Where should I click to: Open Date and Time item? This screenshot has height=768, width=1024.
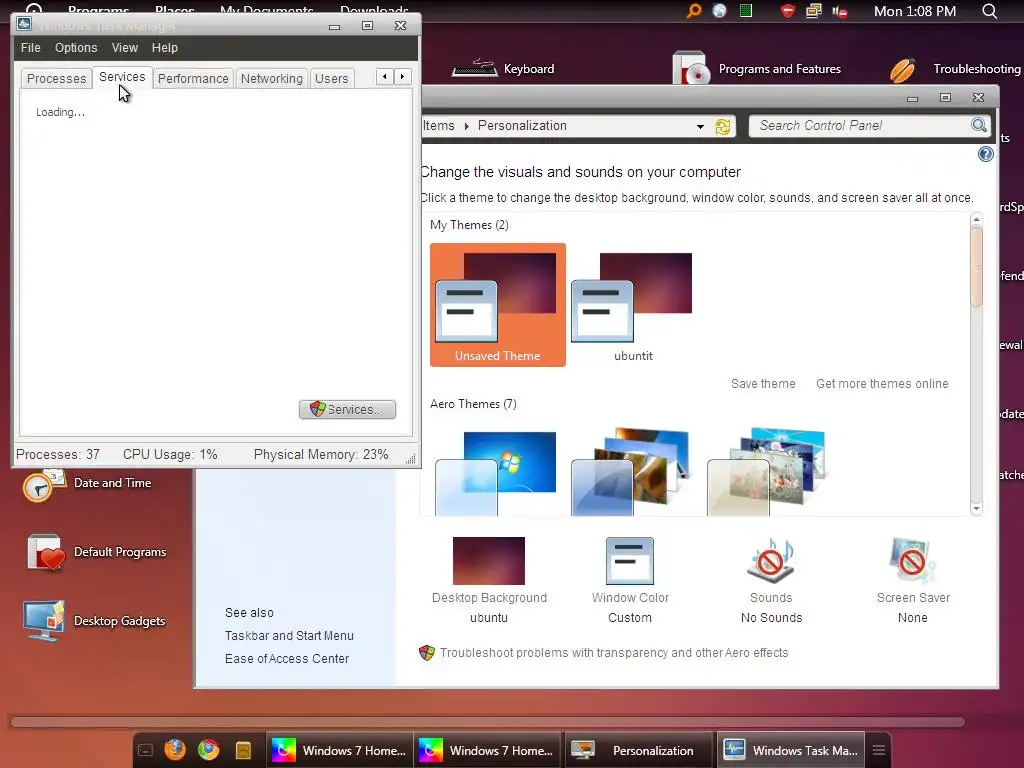pyautogui.click(x=87, y=485)
